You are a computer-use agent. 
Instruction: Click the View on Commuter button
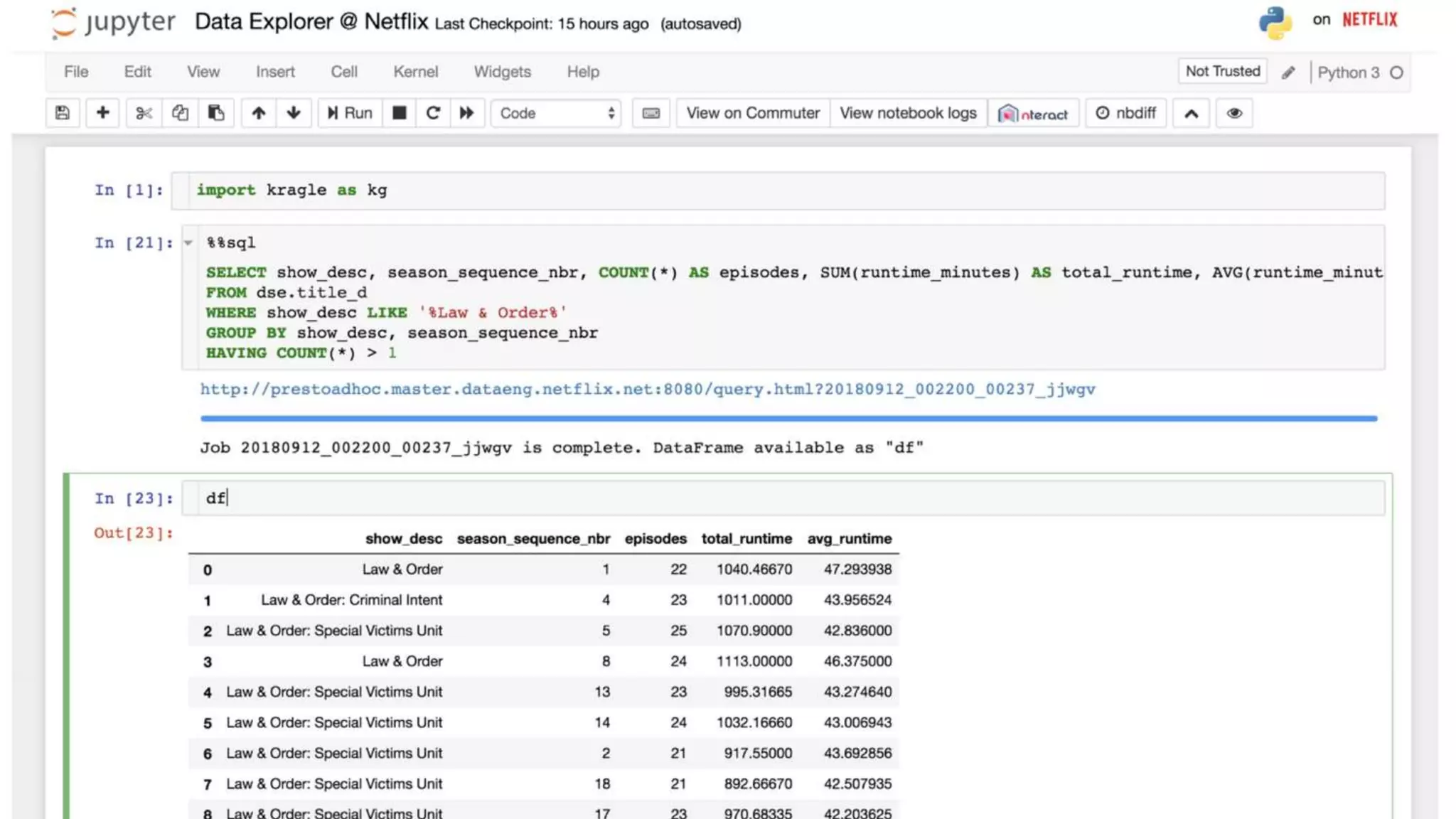pos(753,113)
